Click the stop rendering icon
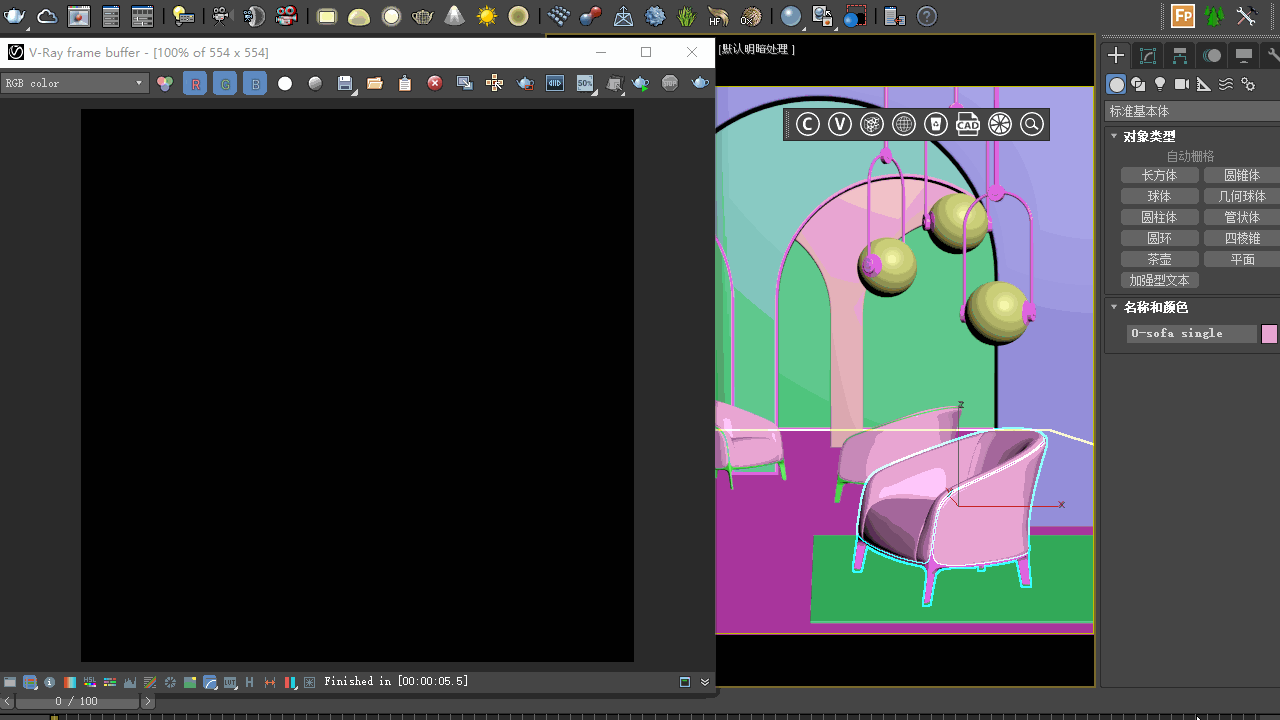This screenshot has width=1280, height=720. (x=671, y=84)
